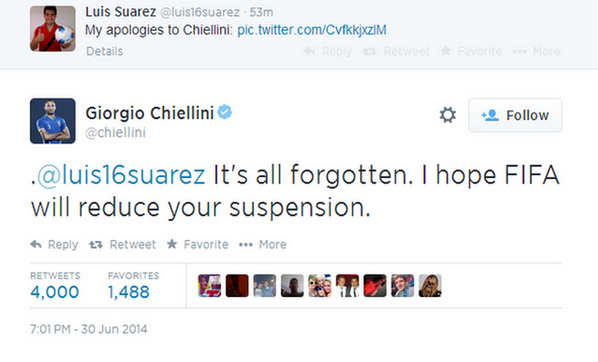
Task: Click the retweet icon under Chiellini's tweet
Action: [x=96, y=245]
